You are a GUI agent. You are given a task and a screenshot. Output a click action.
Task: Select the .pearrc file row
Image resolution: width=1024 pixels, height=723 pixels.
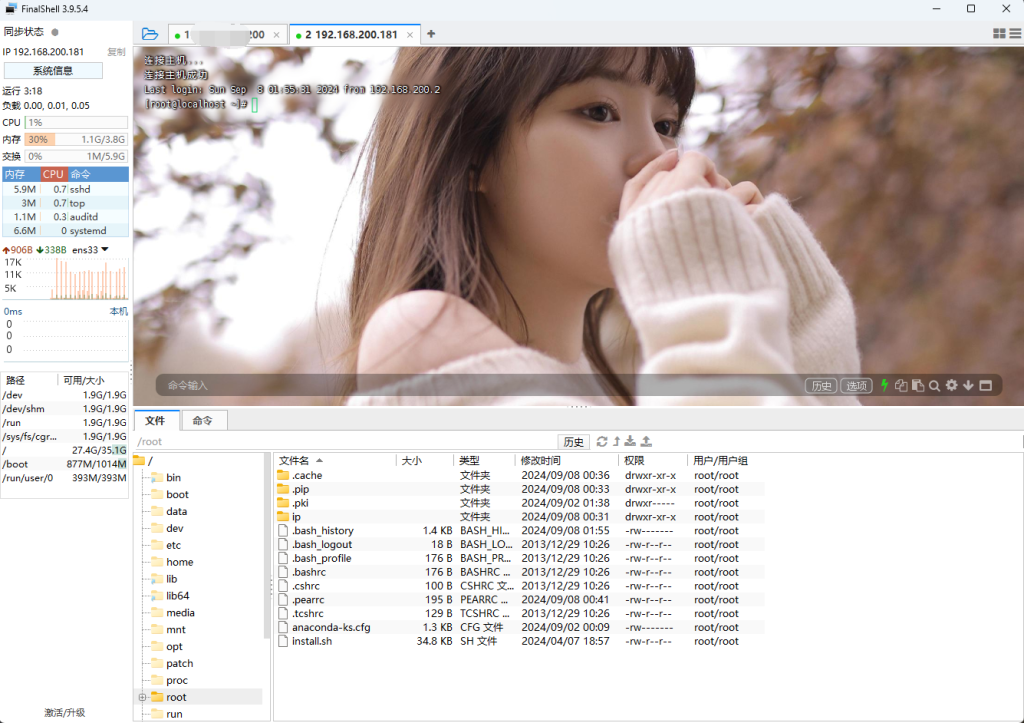pos(519,600)
